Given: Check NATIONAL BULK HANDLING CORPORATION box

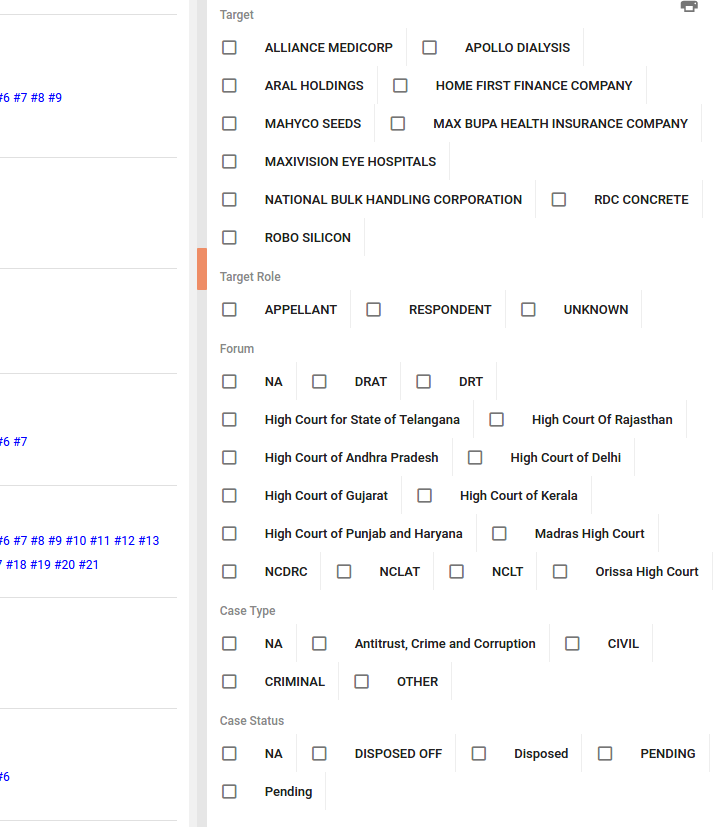Looking at the screenshot, I should click(229, 199).
